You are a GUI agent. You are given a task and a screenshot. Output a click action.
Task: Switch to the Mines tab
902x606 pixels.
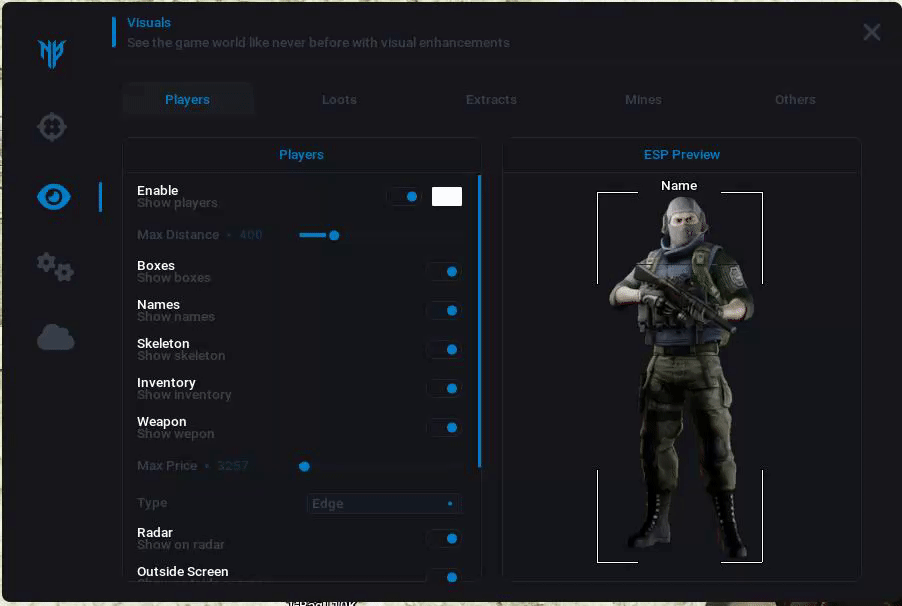(x=643, y=100)
